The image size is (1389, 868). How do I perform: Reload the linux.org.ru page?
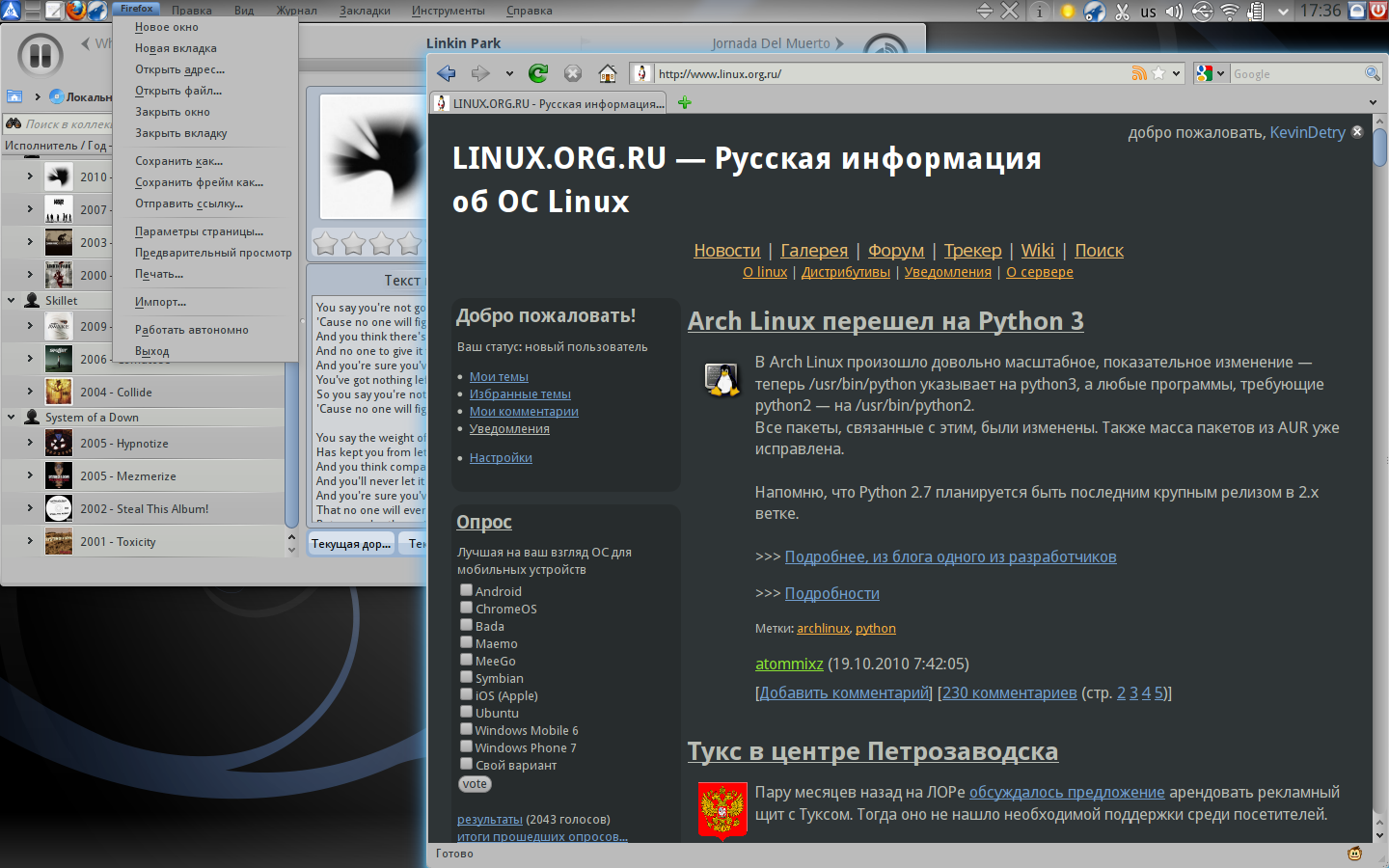[538, 73]
